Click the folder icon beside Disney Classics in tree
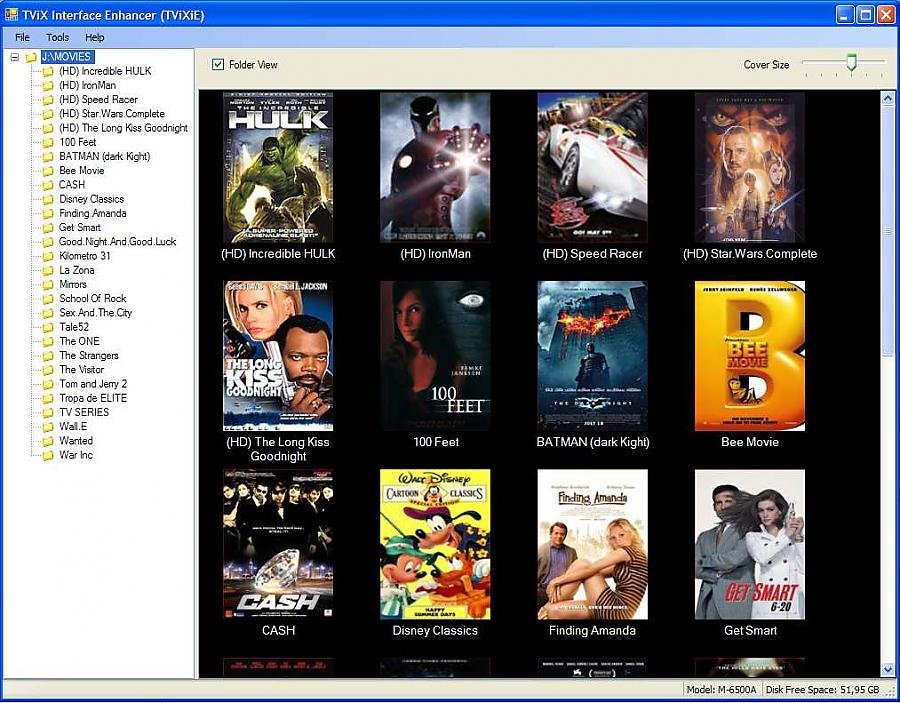 48,199
